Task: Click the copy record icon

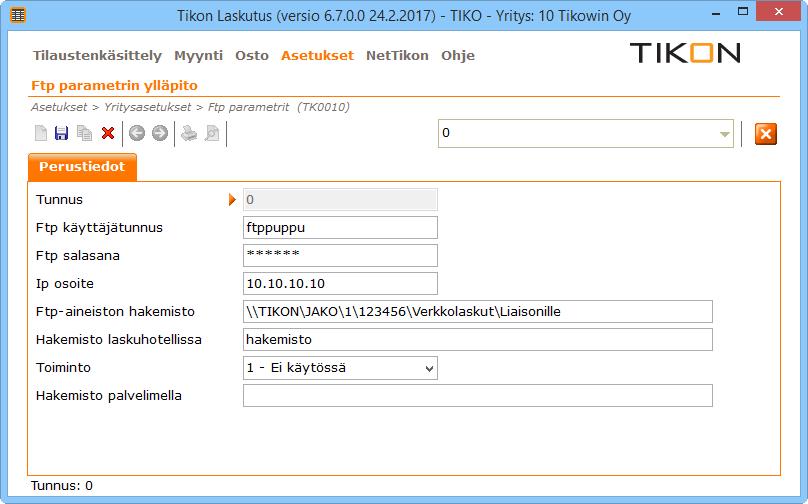Action: click(84, 133)
